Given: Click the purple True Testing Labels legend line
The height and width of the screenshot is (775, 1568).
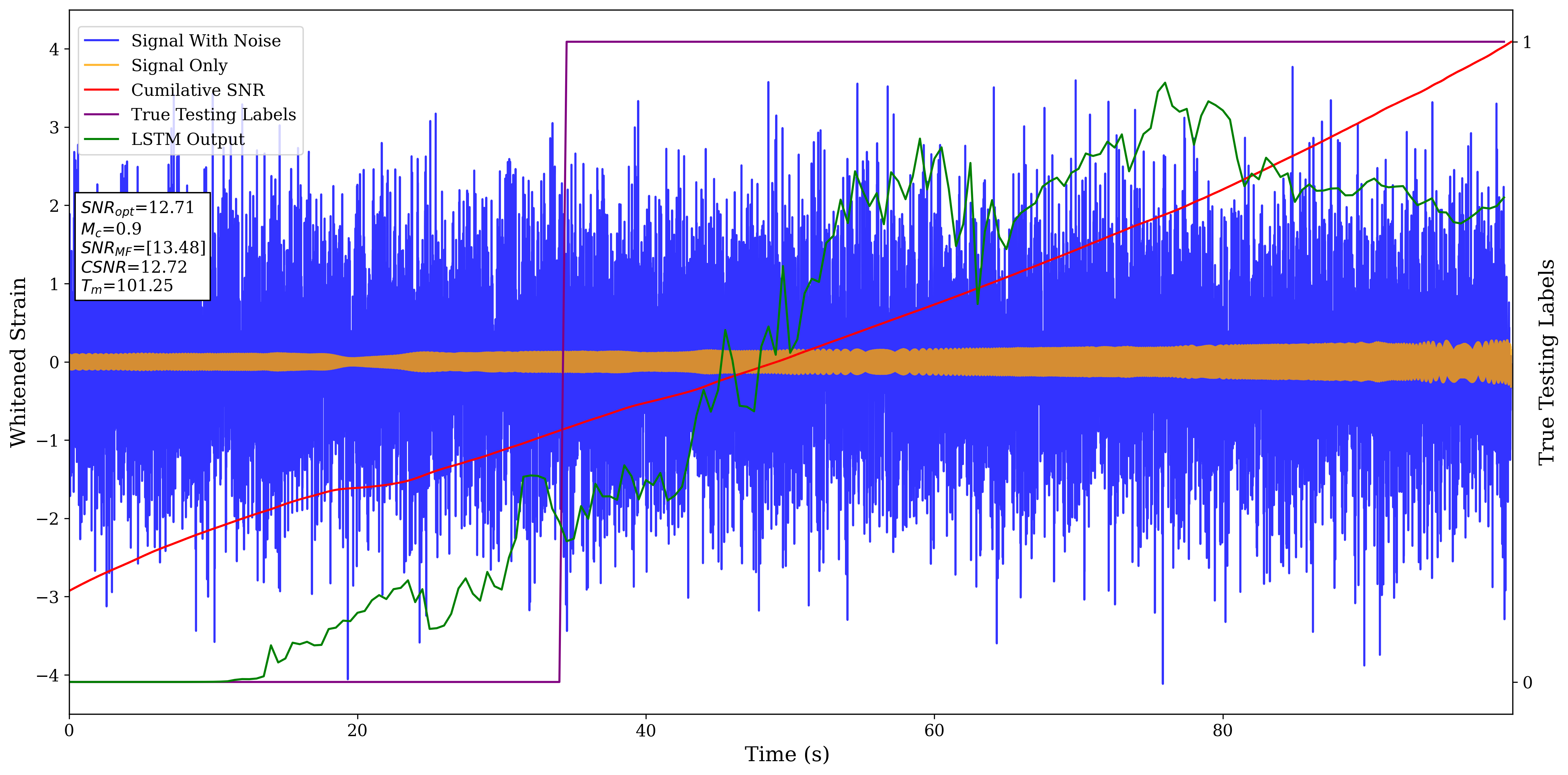Looking at the screenshot, I should (x=101, y=114).
